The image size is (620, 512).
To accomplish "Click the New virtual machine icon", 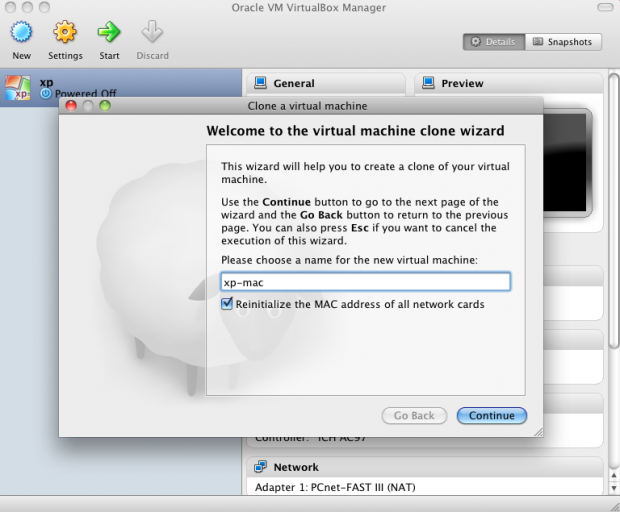I will [x=21, y=32].
